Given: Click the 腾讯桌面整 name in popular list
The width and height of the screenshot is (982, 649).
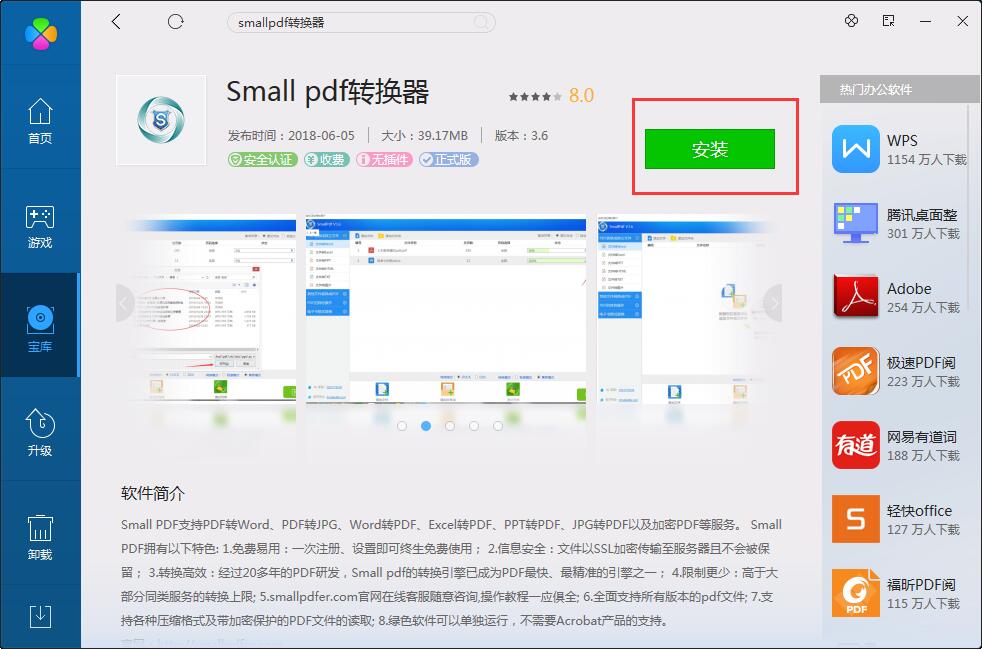Looking at the screenshot, I should pyautogui.click(x=922, y=215).
